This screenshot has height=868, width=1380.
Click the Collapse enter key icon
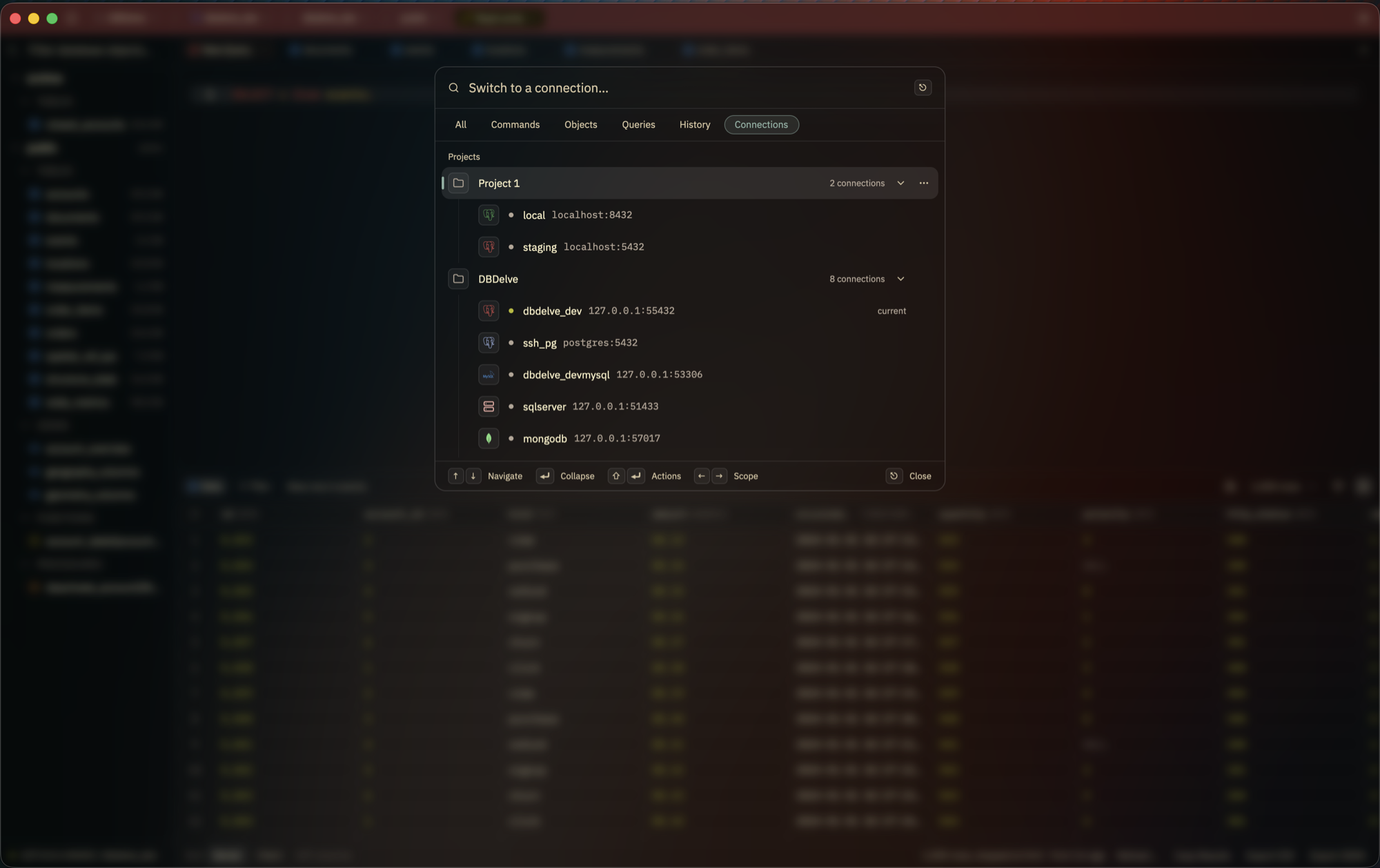tap(545, 476)
